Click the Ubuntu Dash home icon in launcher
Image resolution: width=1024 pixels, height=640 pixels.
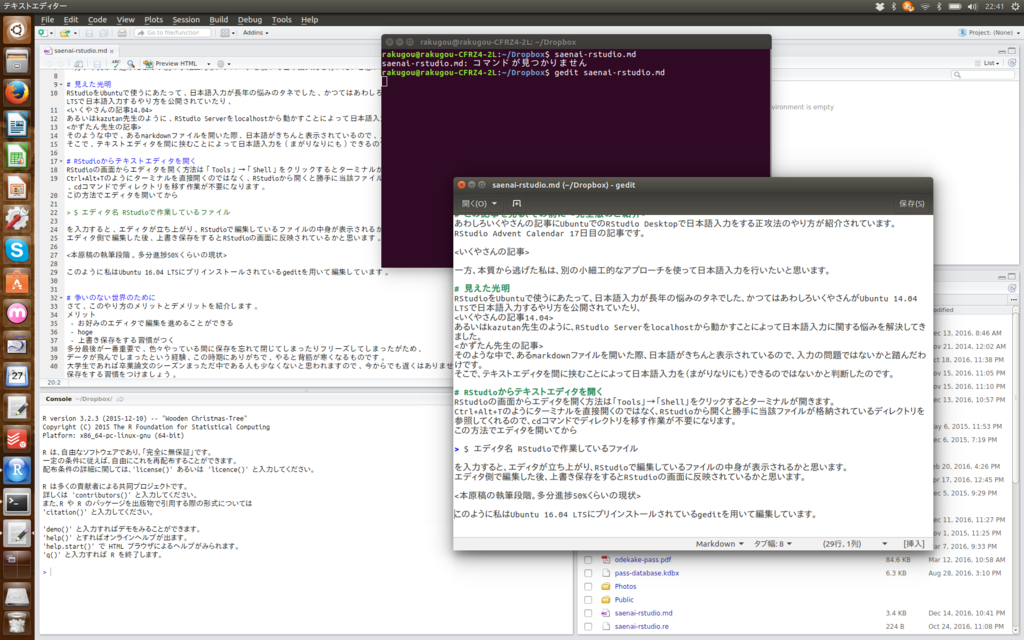pyautogui.click(x=17, y=29)
